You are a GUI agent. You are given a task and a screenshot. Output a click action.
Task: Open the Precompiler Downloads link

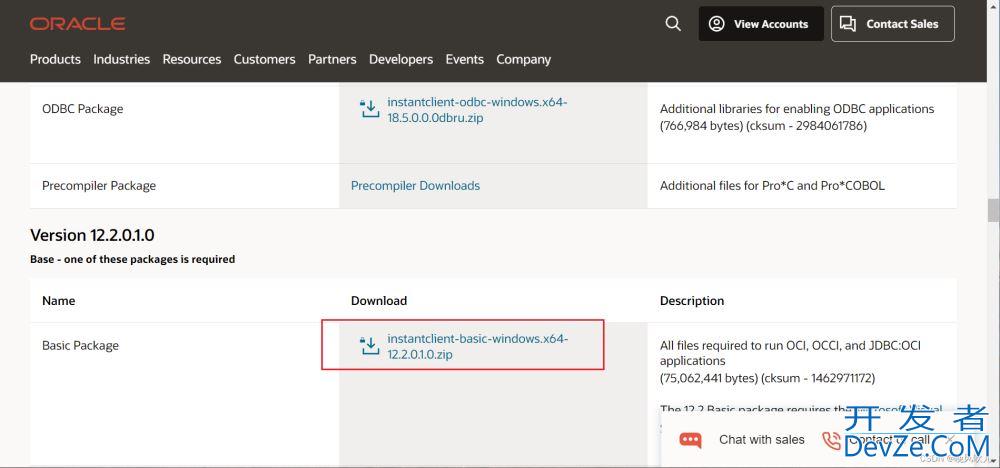(x=415, y=186)
